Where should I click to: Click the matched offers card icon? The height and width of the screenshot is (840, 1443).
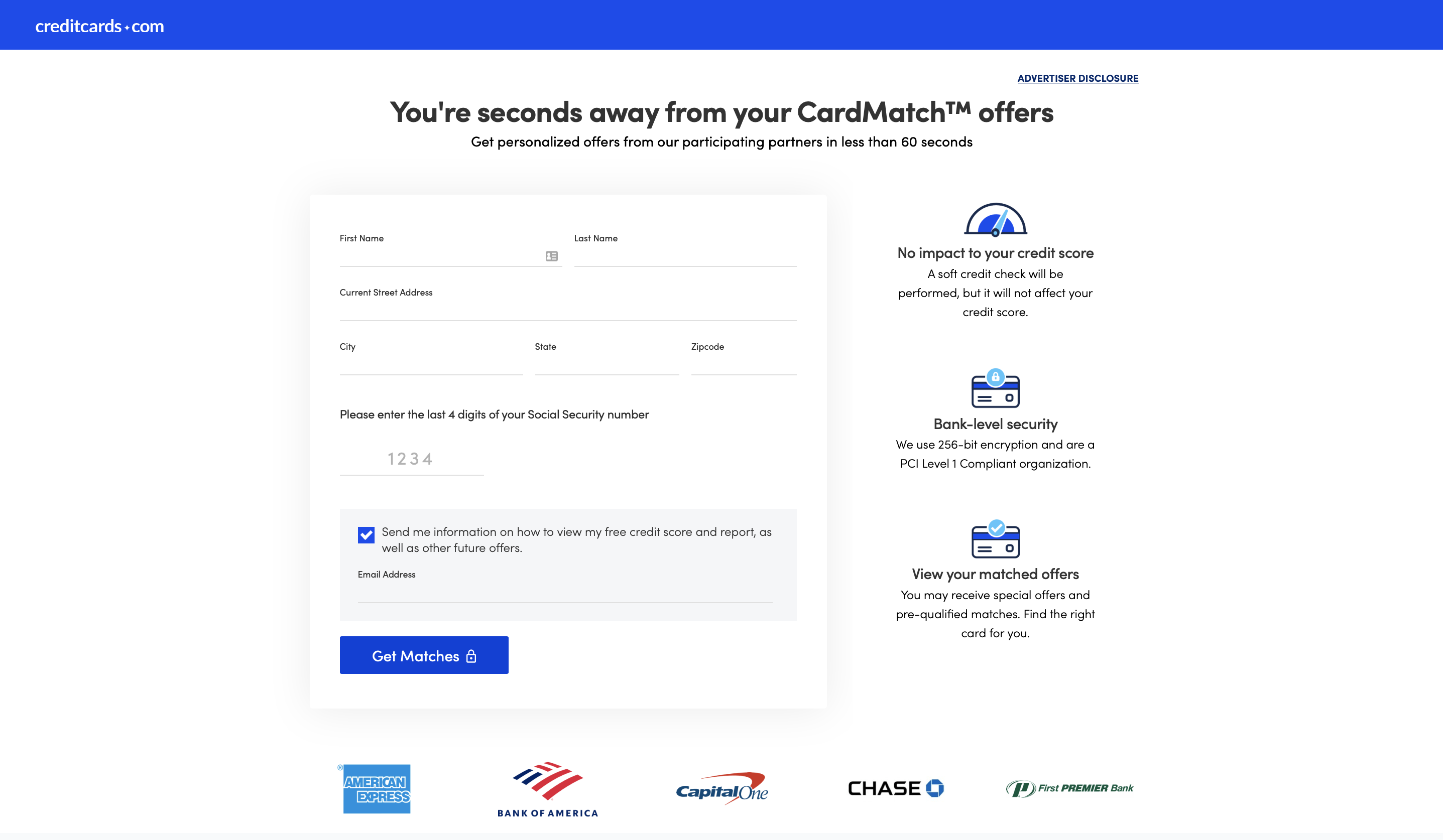(x=995, y=540)
